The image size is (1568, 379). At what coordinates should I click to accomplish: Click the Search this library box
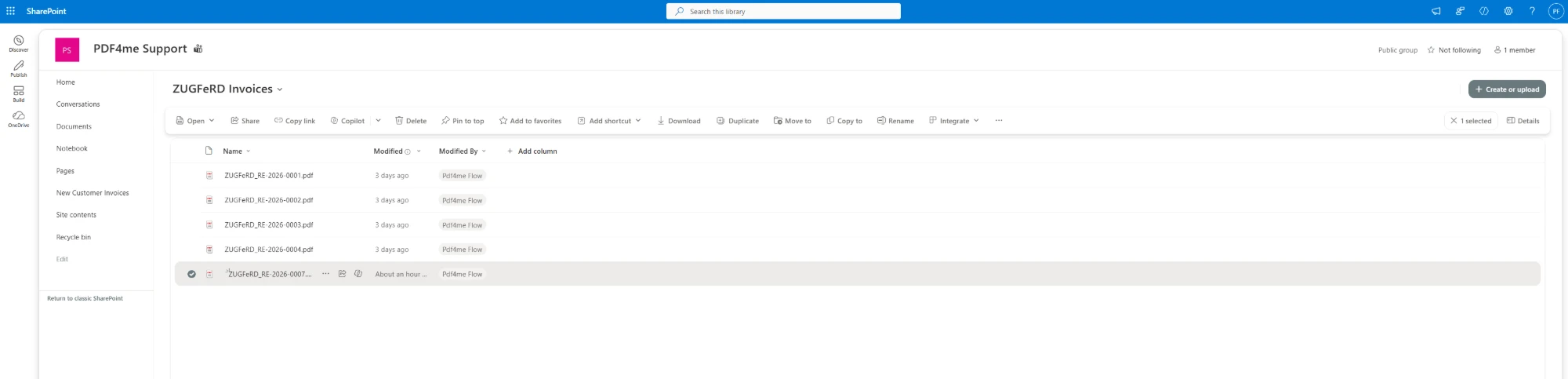pos(783,11)
